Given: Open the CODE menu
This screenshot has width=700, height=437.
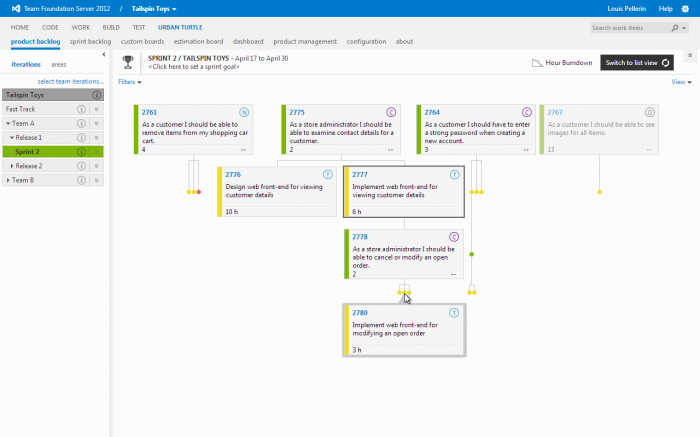Looking at the screenshot, I should tap(50, 27).
